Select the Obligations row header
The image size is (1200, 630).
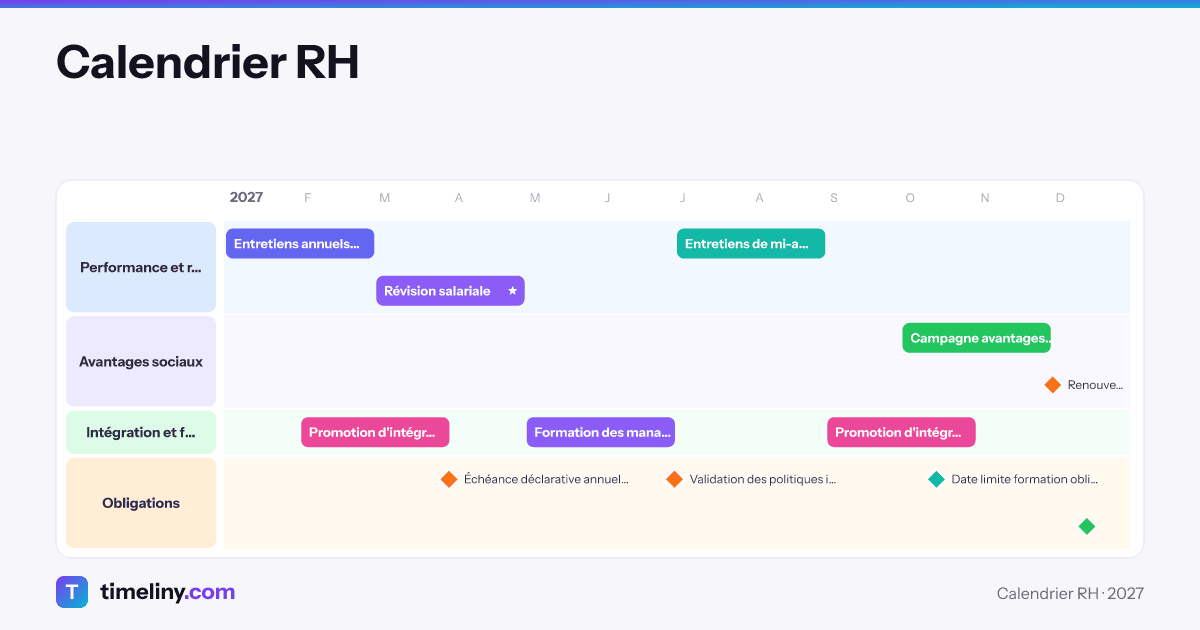point(141,503)
